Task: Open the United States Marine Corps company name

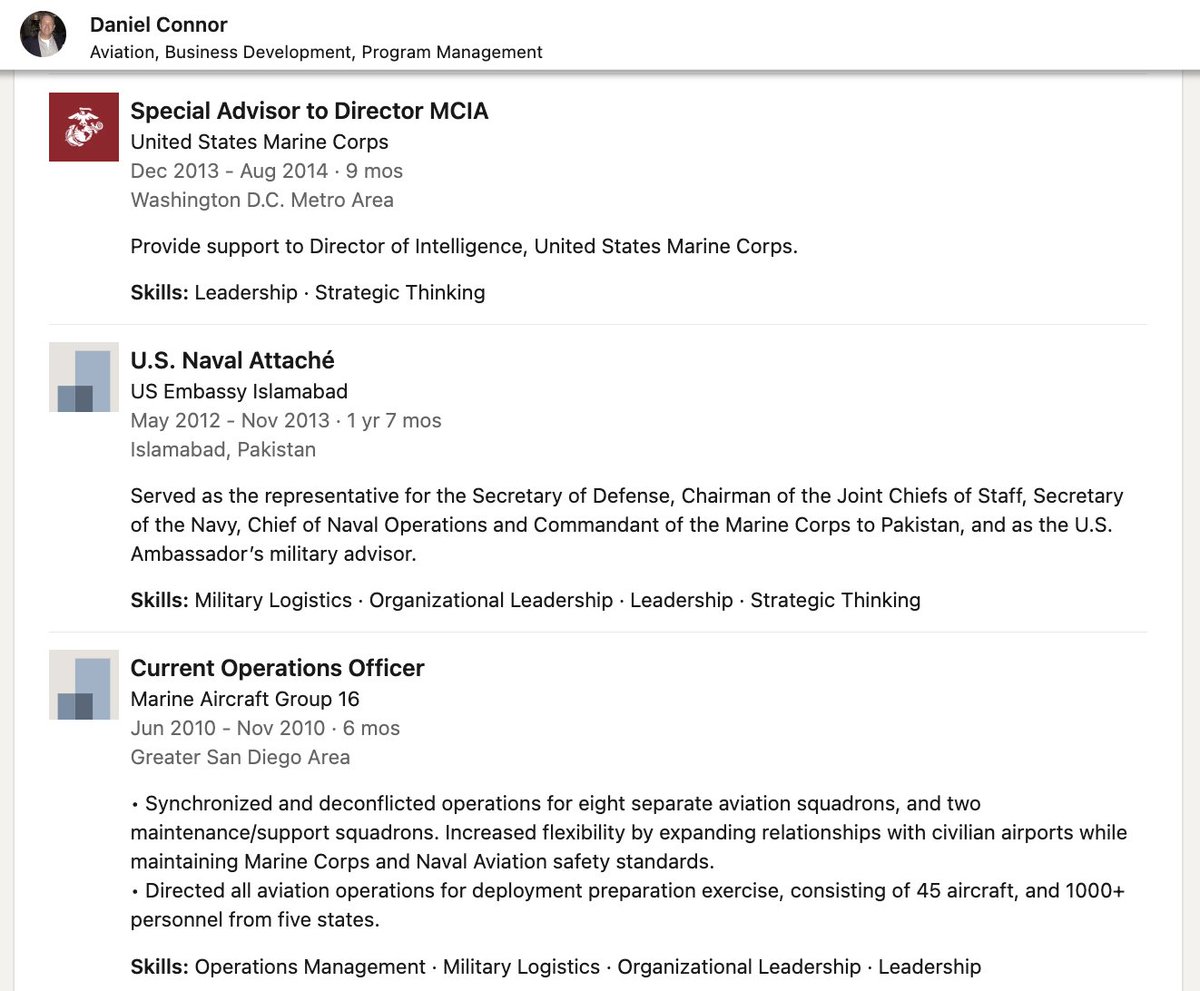Action: 259,142
